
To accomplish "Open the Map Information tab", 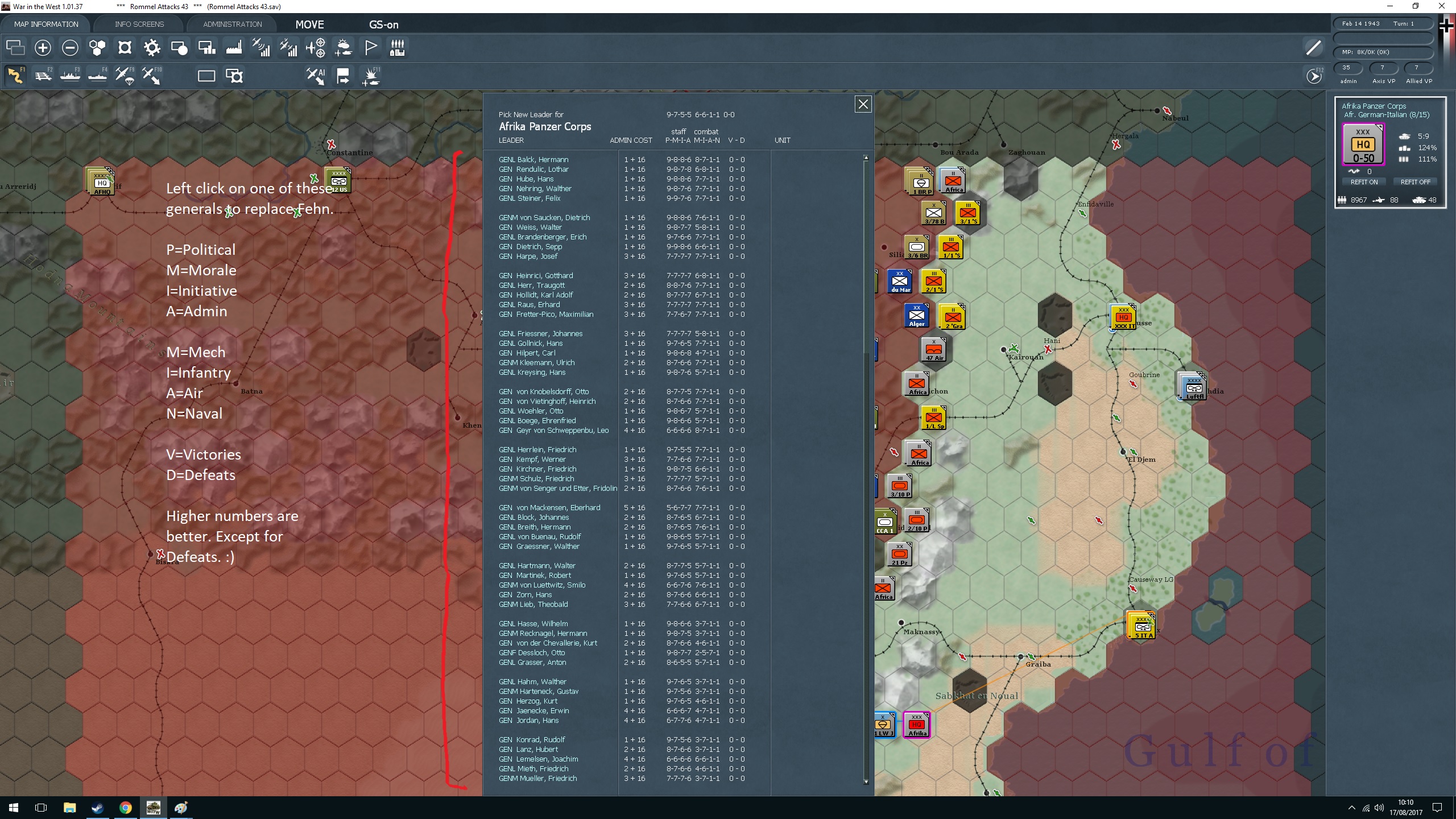I will click(x=46, y=24).
